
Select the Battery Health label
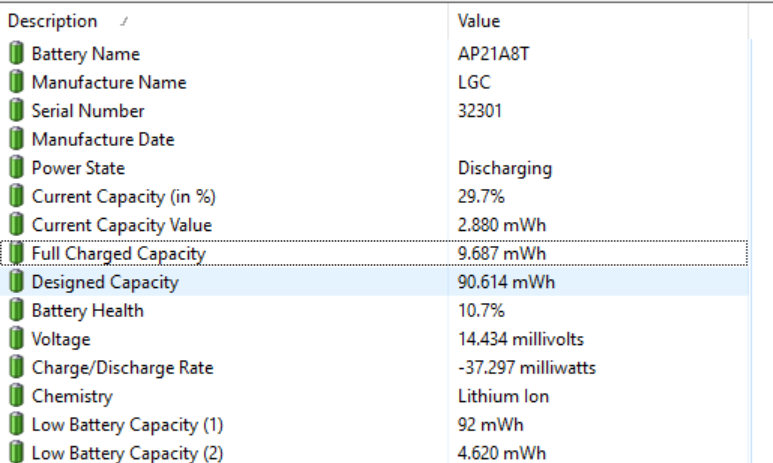coord(88,311)
